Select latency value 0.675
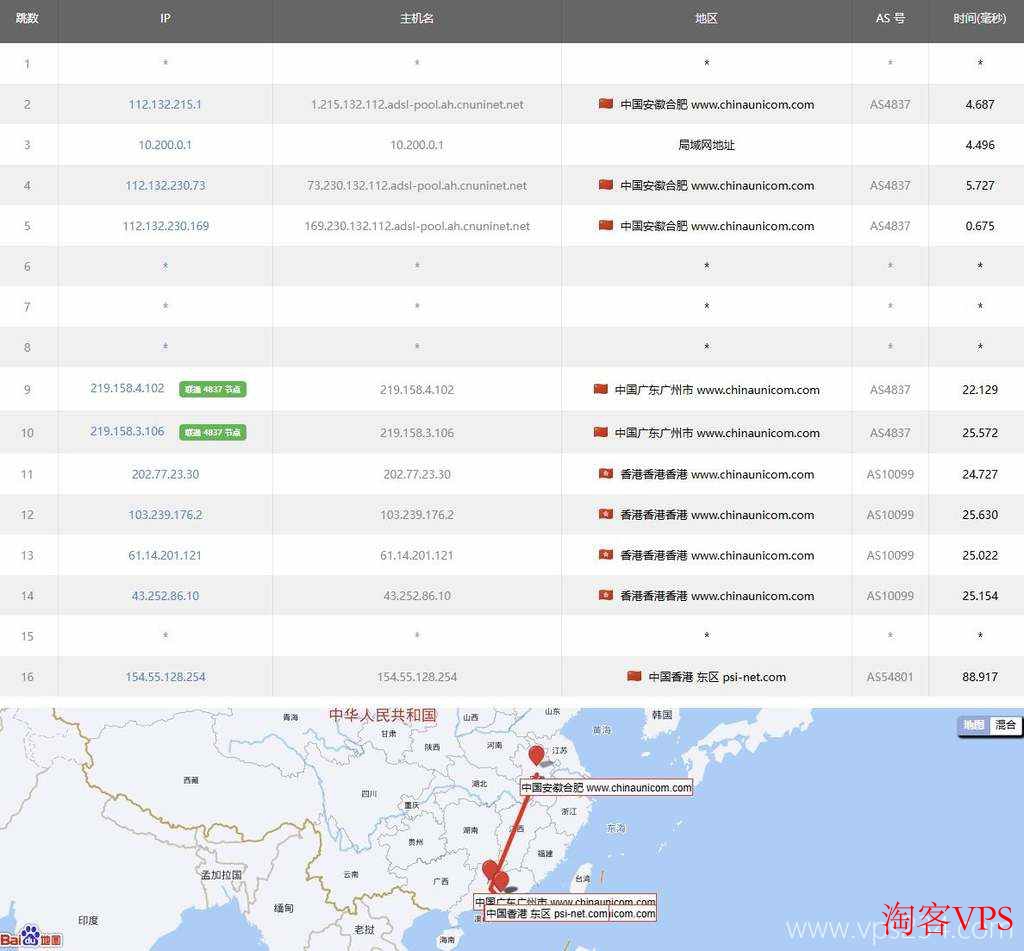The height and width of the screenshot is (951, 1024). click(x=980, y=226)
